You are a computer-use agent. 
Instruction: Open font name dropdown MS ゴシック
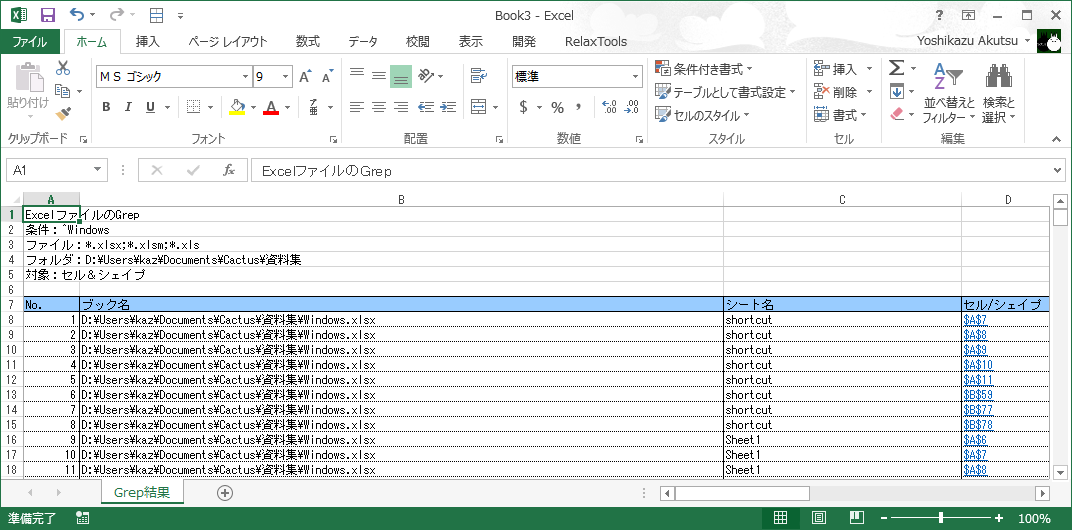click(x=245, y=77)
